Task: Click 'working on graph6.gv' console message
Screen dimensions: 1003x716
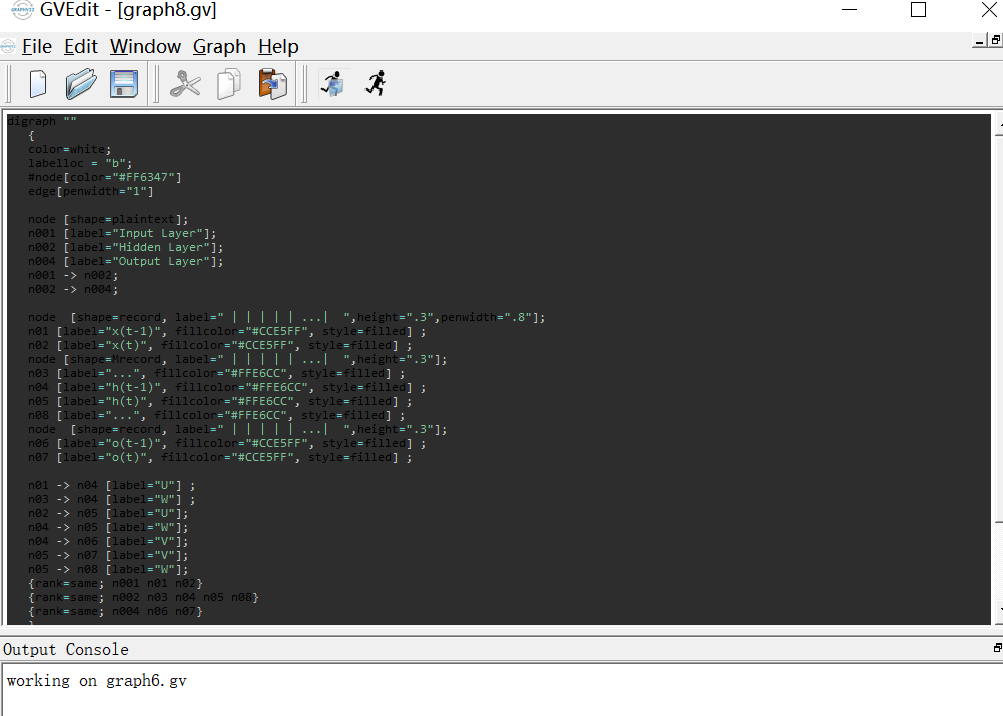Action: coord(97,681)
